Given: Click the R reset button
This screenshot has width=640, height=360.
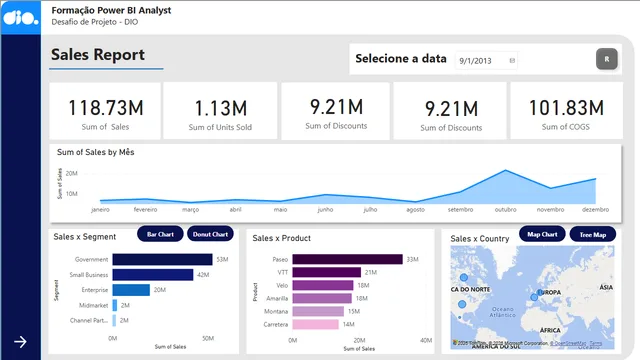Looking at the screenshot, I should pos(607,59).
